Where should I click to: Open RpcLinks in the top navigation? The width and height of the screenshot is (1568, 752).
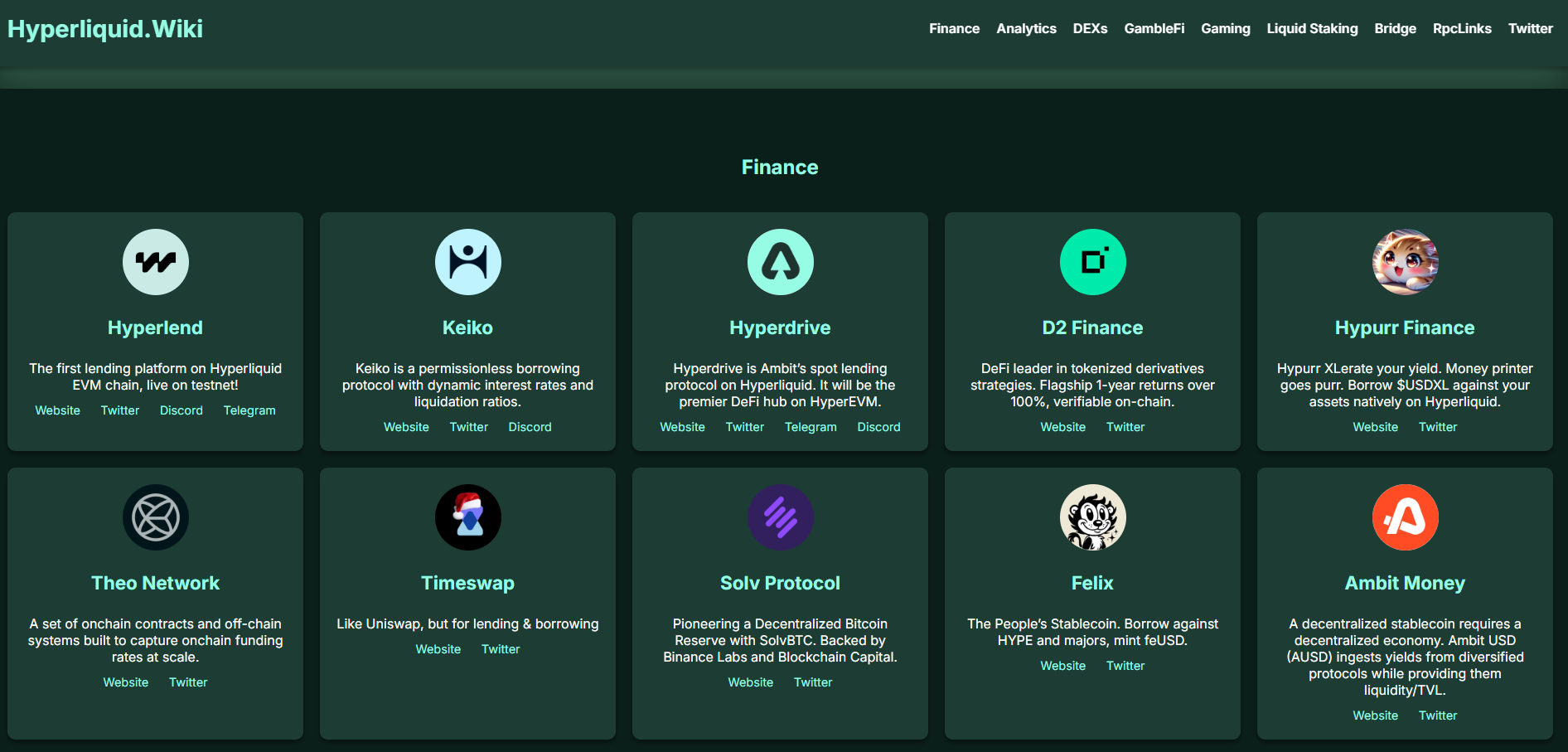pyautogui.click(x=1462, y=29)
